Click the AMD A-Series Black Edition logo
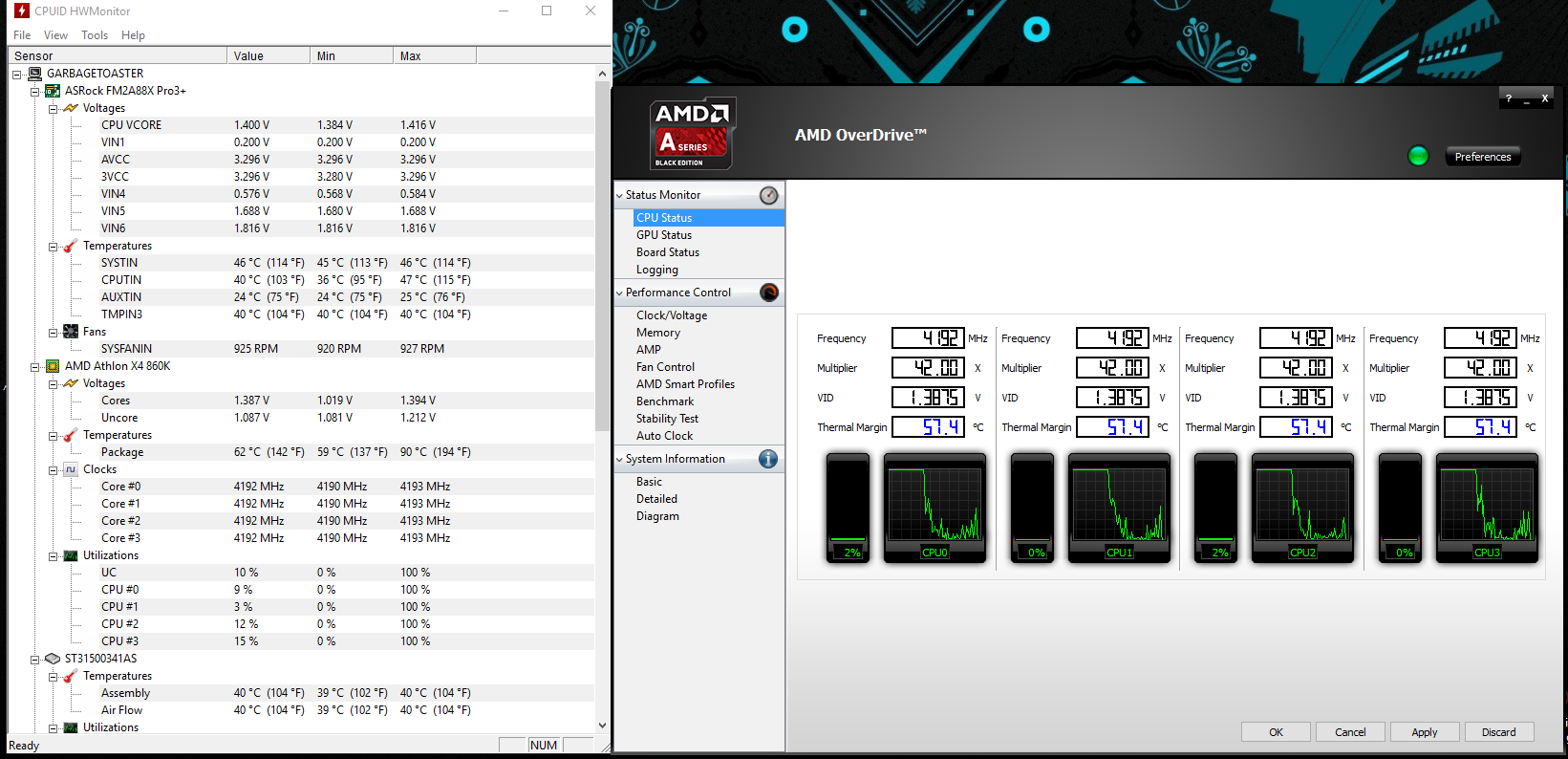This screenshot has width=1568, height=759. coord(693,134)
